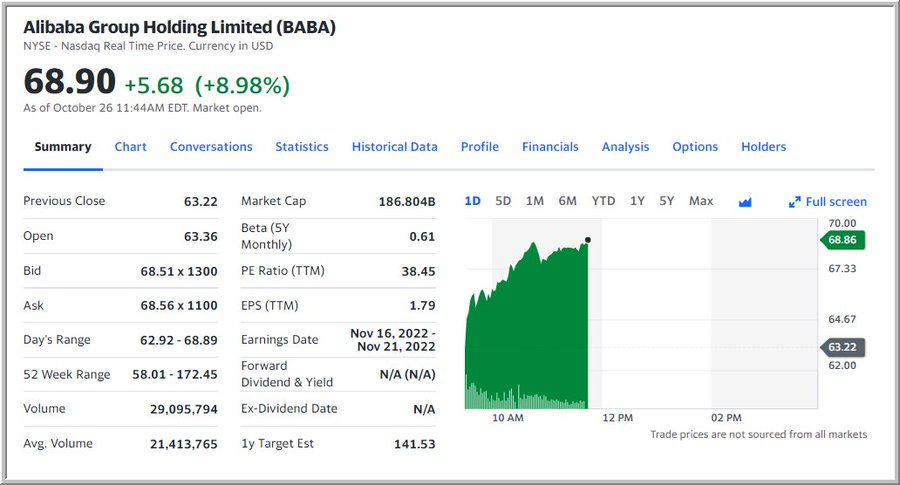900x485 pixels.
Task: Click the Volume value 29,095,794
Action: point(184,409)
